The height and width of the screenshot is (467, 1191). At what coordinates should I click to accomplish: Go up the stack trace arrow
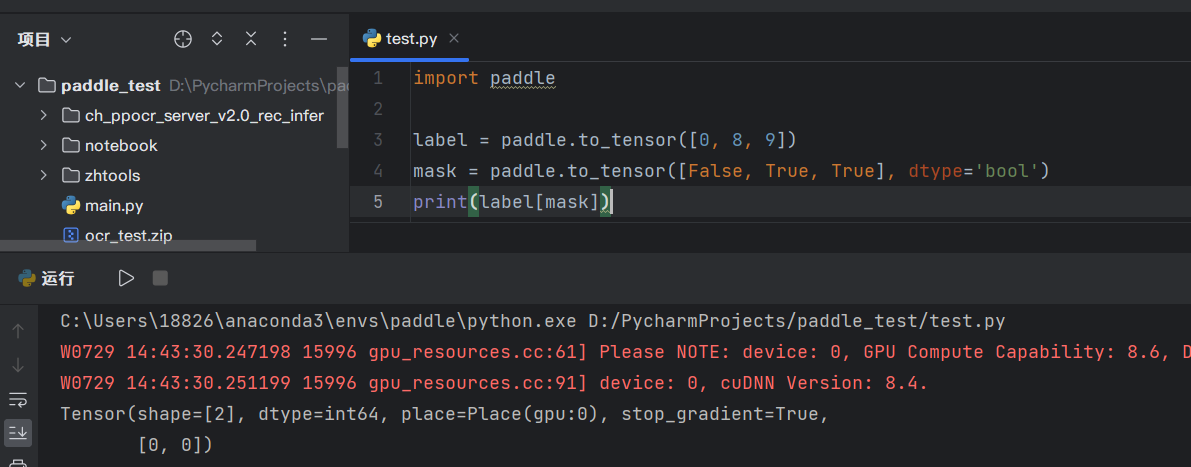pos(18,330)
